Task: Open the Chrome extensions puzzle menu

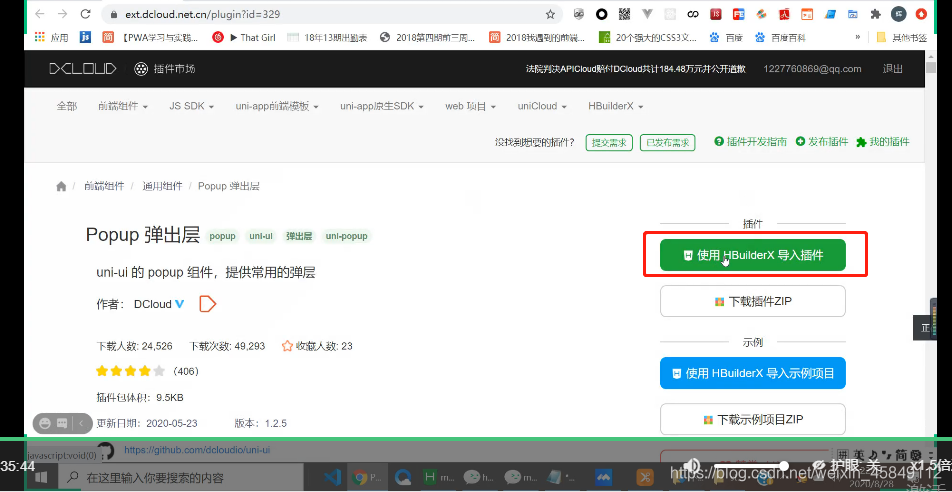Action: click(x=876, y=13)
